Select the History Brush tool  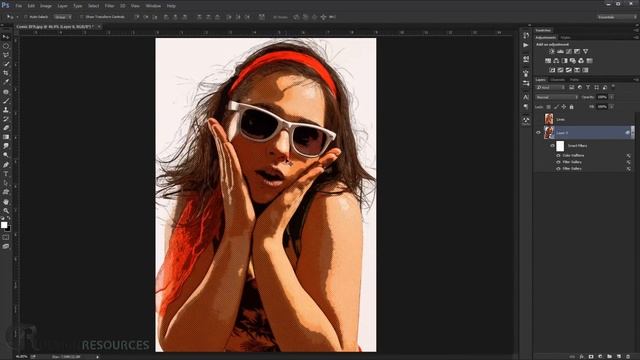coord(6,119)
